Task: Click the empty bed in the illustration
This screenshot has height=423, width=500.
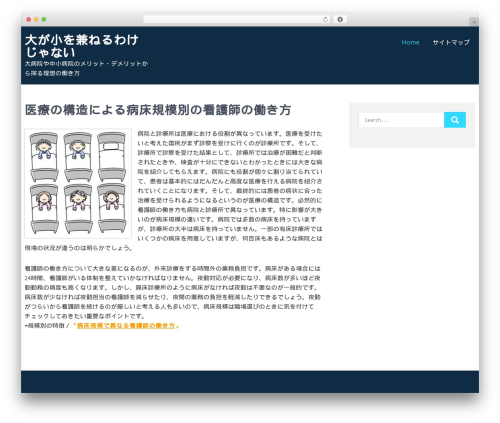Action: pyautogui.click(x=112, y=157)
